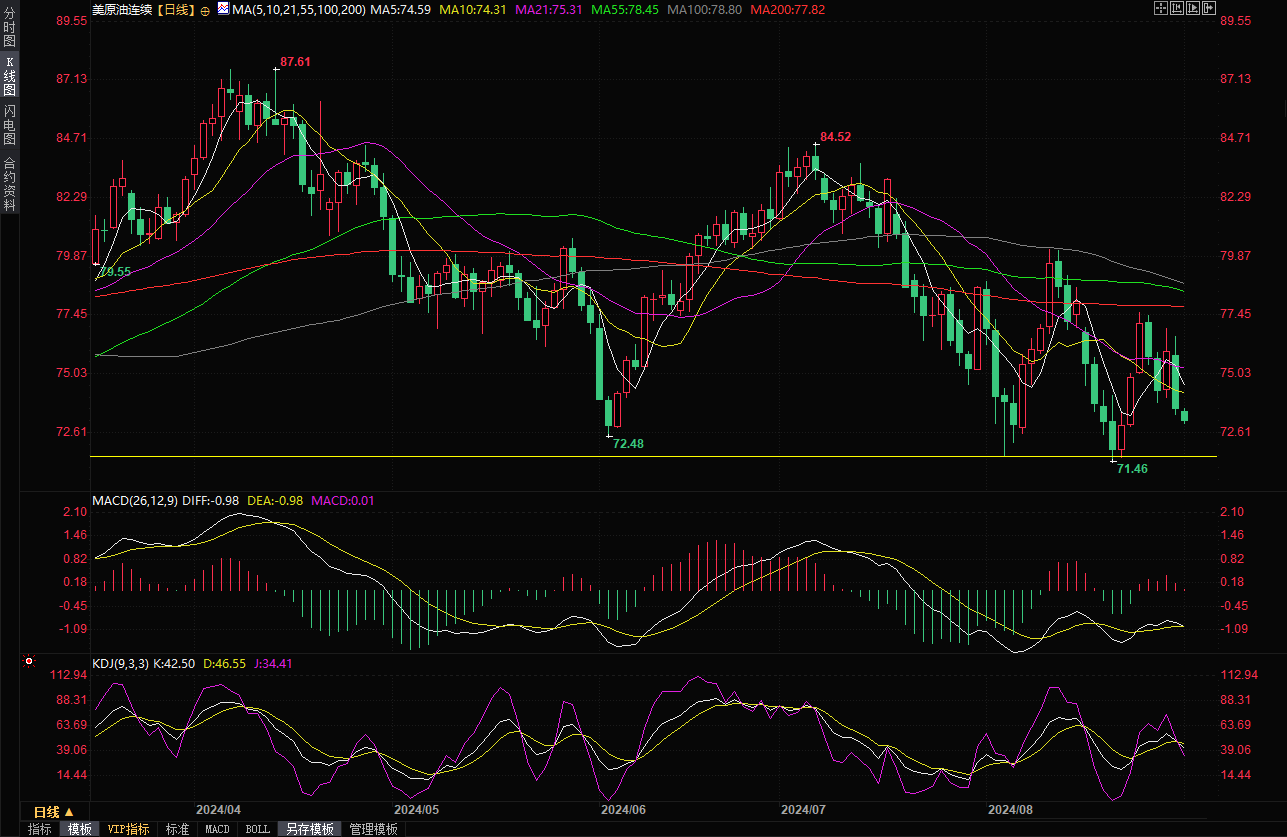Select the 指标 tab at bottom
The image size is (1287, 837).
click(39, 829)
